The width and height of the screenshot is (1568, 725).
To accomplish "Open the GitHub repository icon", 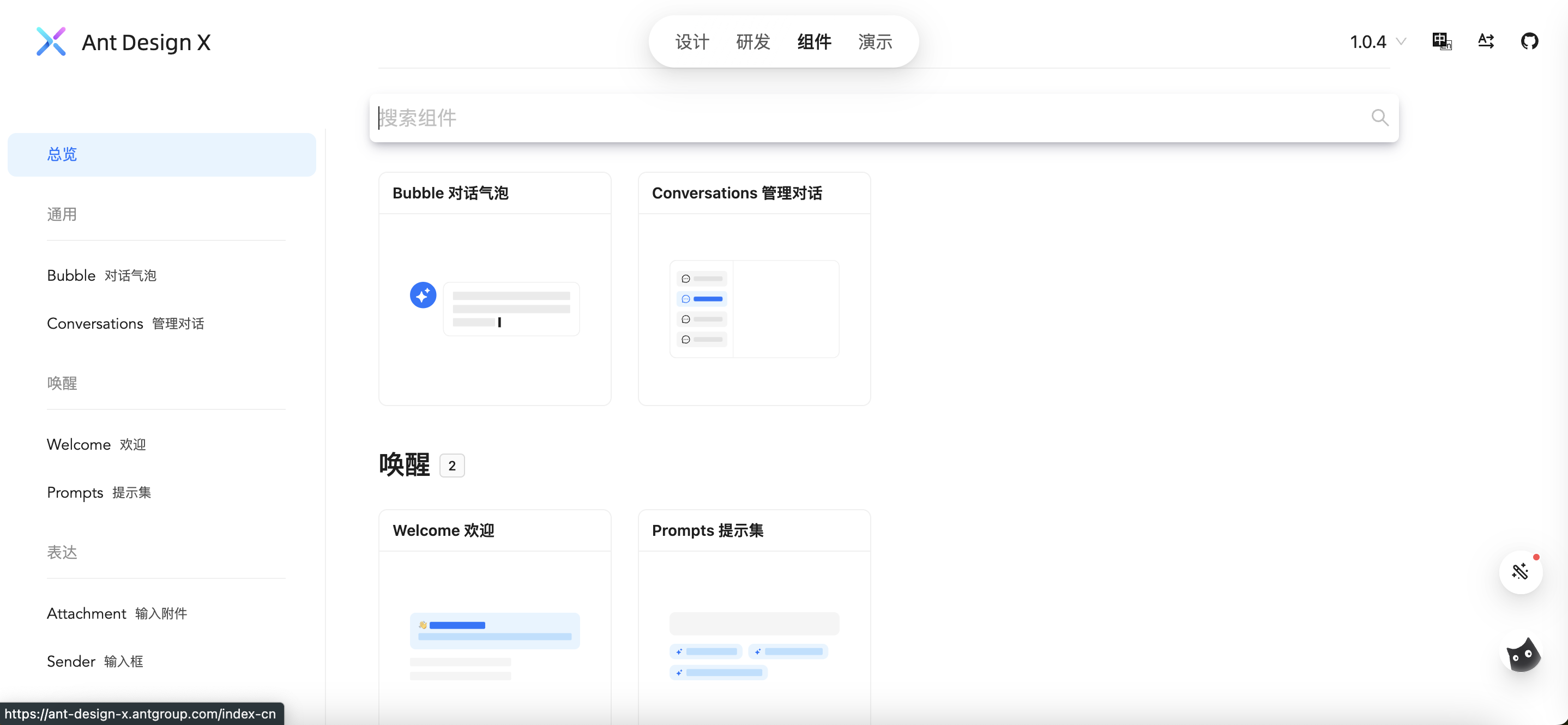I will [x=1529, y=41].
